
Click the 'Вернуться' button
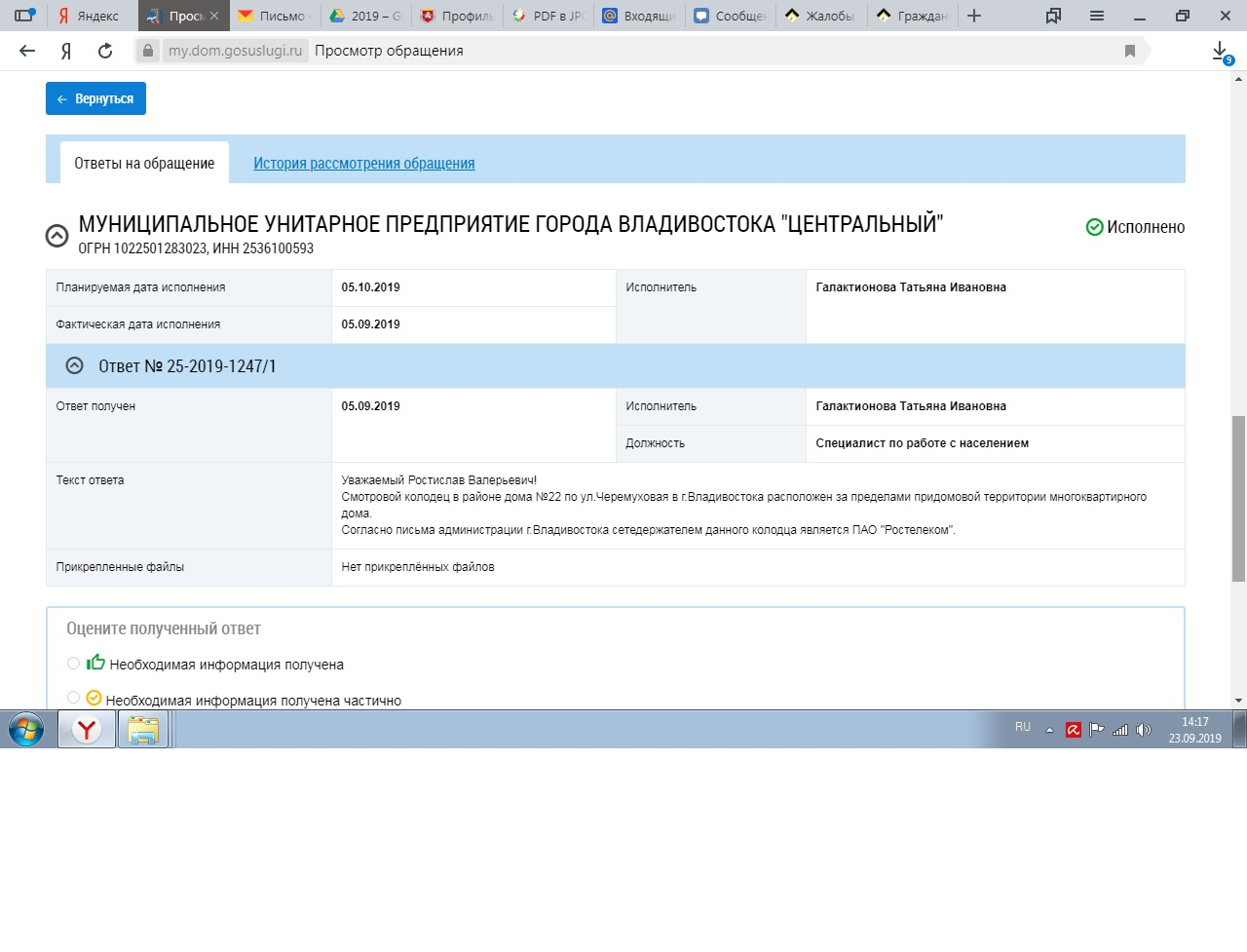click(x=95, y=98)
